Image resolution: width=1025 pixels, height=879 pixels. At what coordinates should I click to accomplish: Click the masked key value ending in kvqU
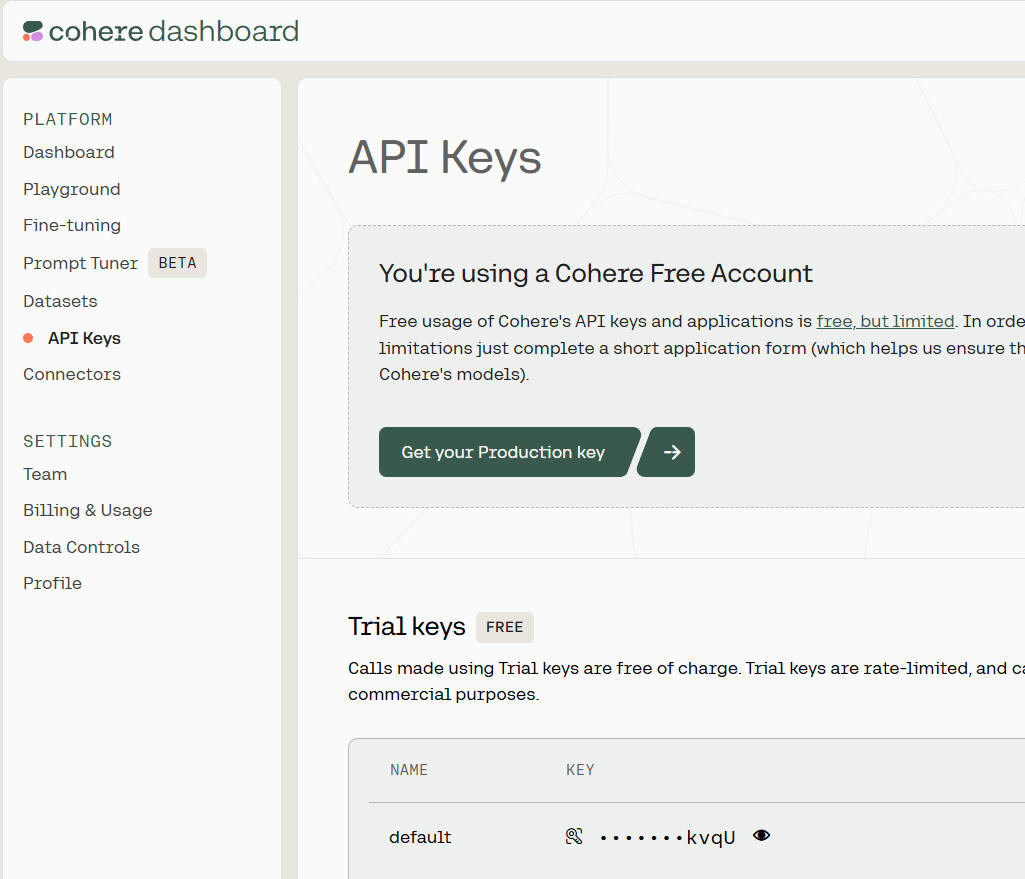(667, 837)
